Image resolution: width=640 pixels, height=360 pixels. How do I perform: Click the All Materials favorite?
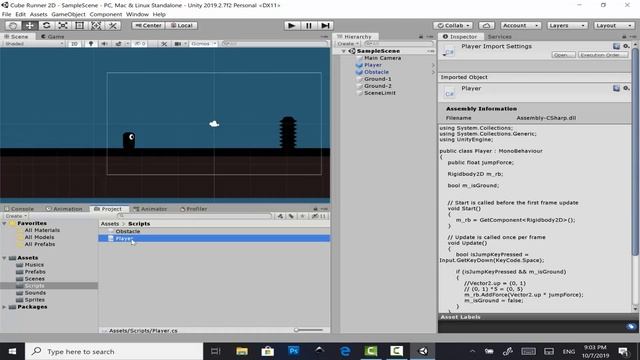coord(42,230)
